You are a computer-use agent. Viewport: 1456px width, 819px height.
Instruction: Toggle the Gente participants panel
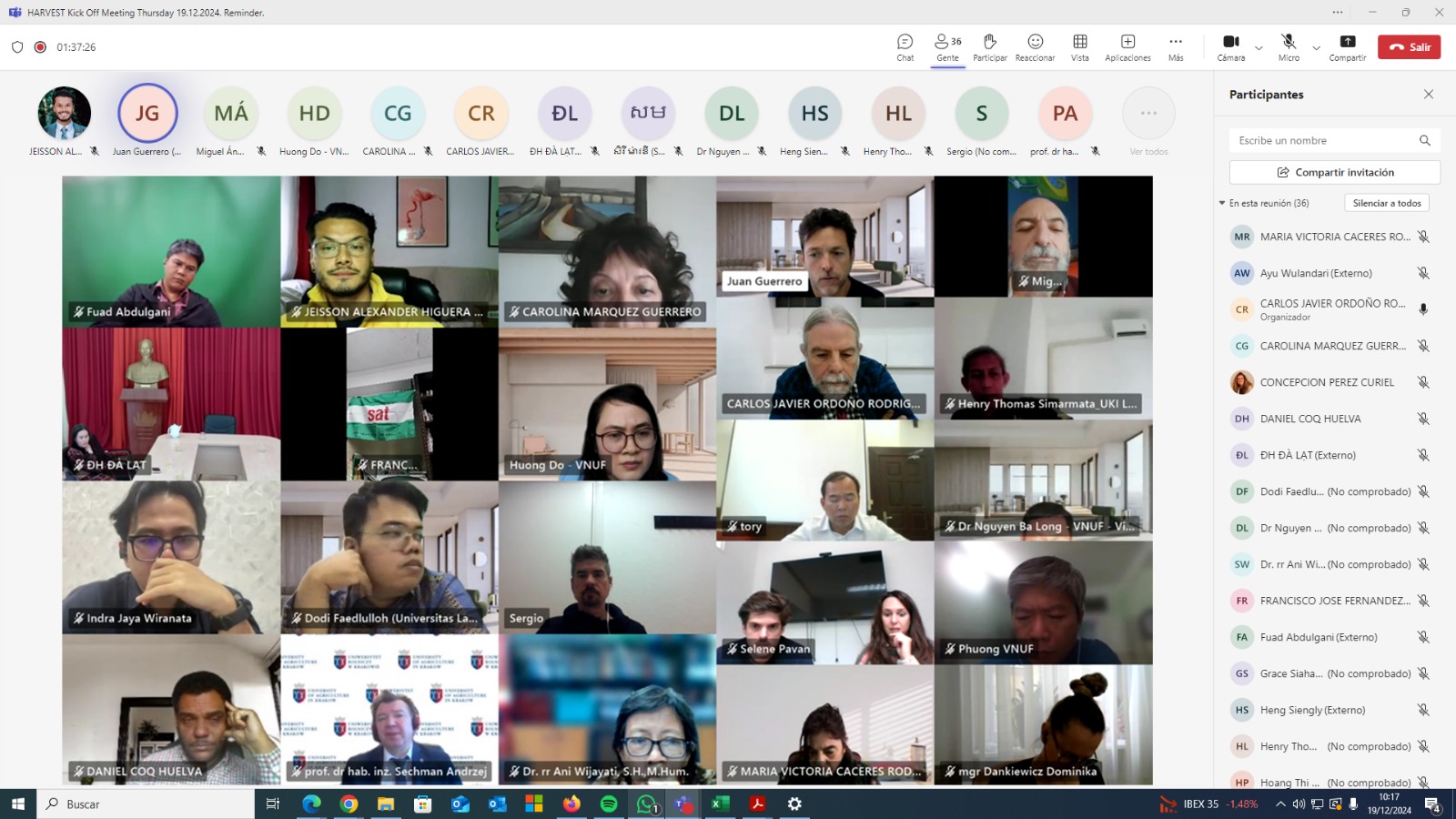(x=947, y=47)
